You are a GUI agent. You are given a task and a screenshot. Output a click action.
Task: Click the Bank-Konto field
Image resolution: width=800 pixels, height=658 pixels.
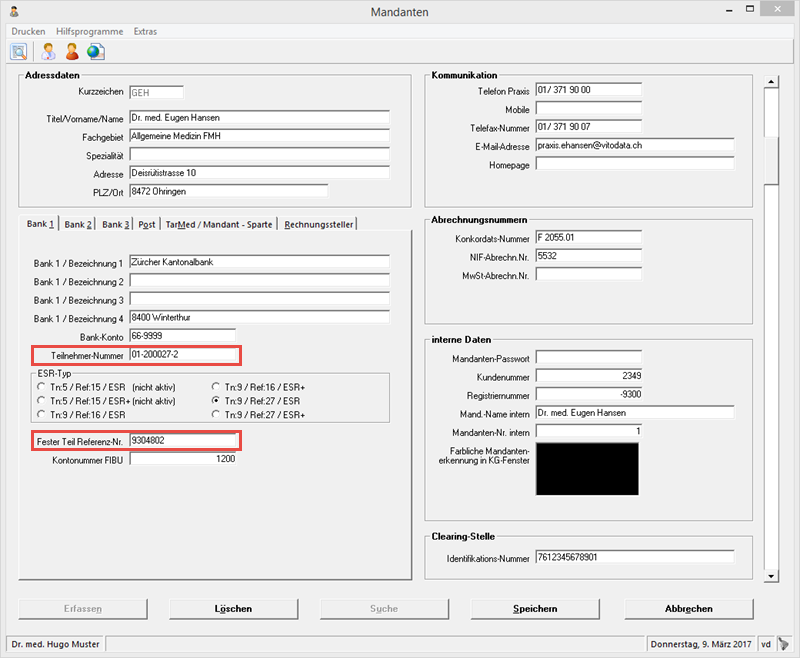click(x=183, y=336)
